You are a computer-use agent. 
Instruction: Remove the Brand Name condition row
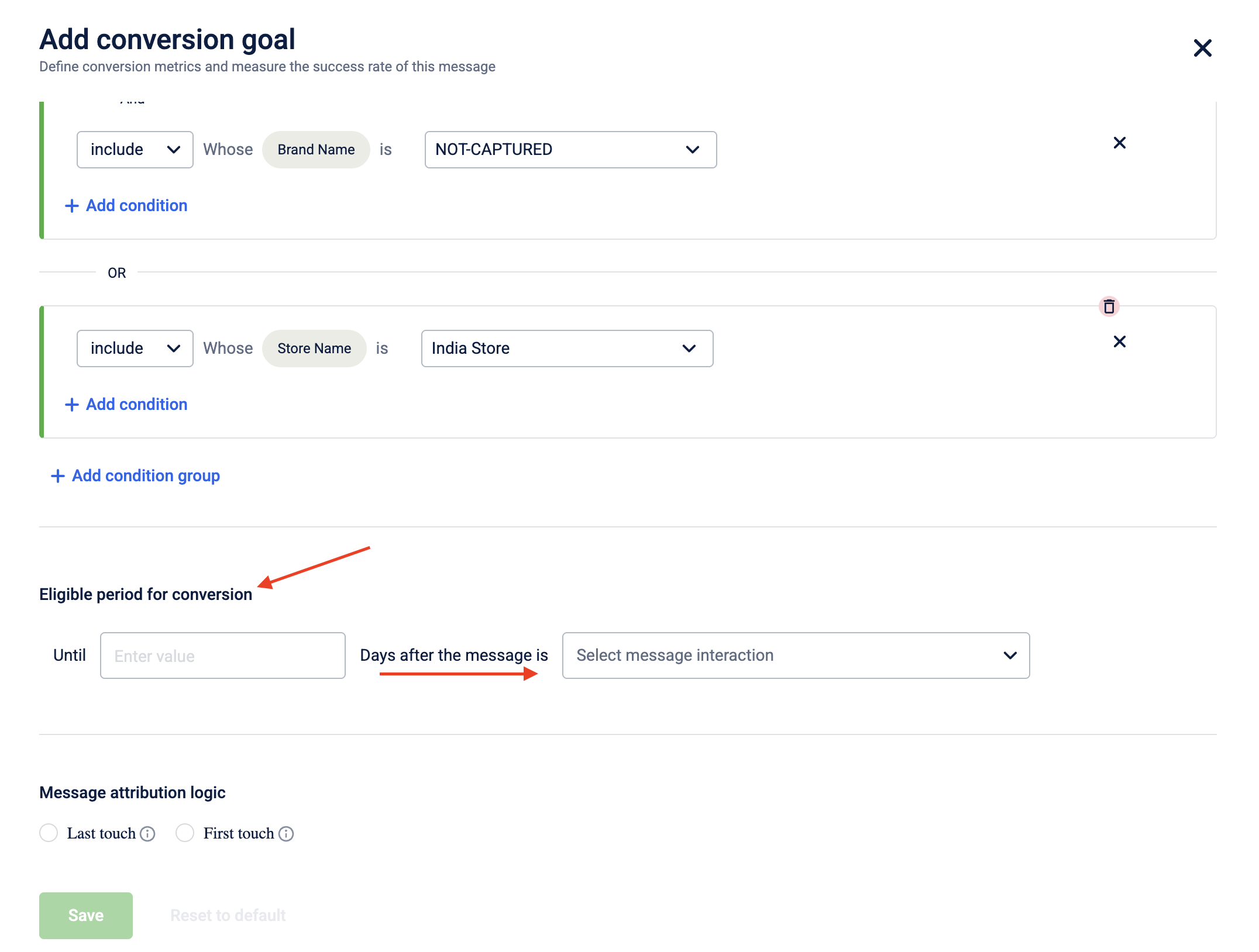pos(1119,143)
